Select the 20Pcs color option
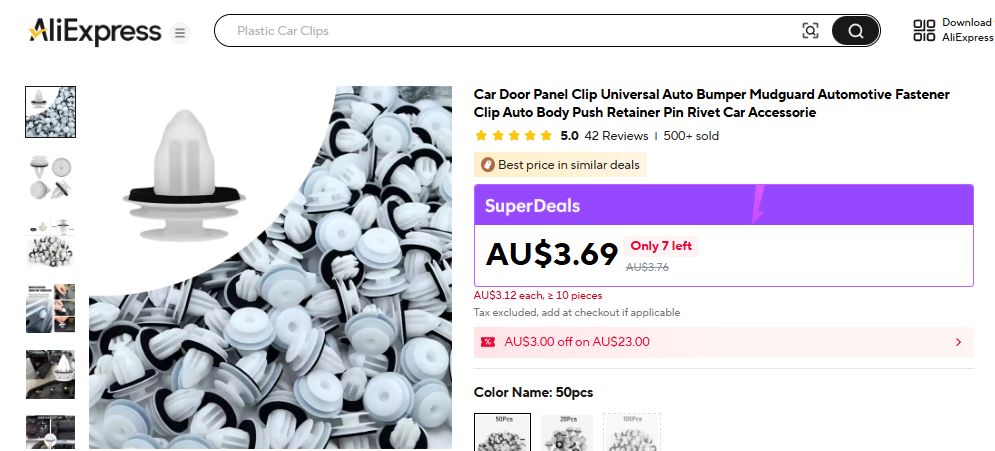The height and width of the screenshot is (451, 995). coord(566,432)
